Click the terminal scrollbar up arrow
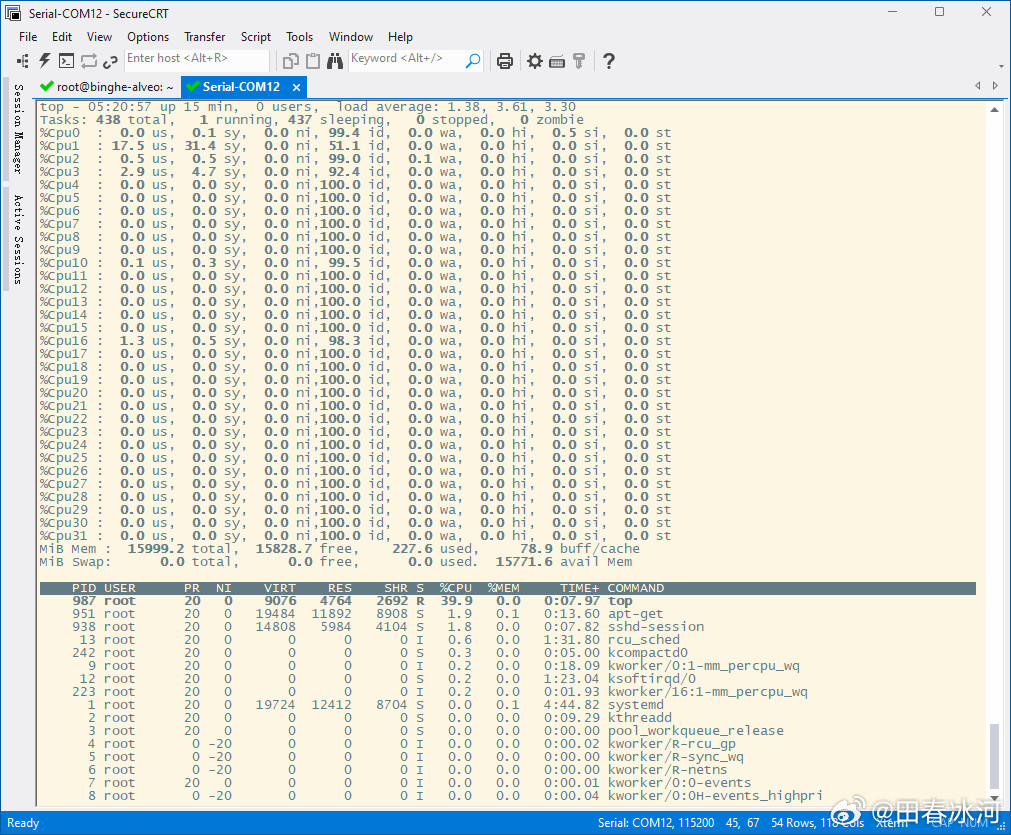This screenshot has width=1011, height=835. (x=994, y=110)
